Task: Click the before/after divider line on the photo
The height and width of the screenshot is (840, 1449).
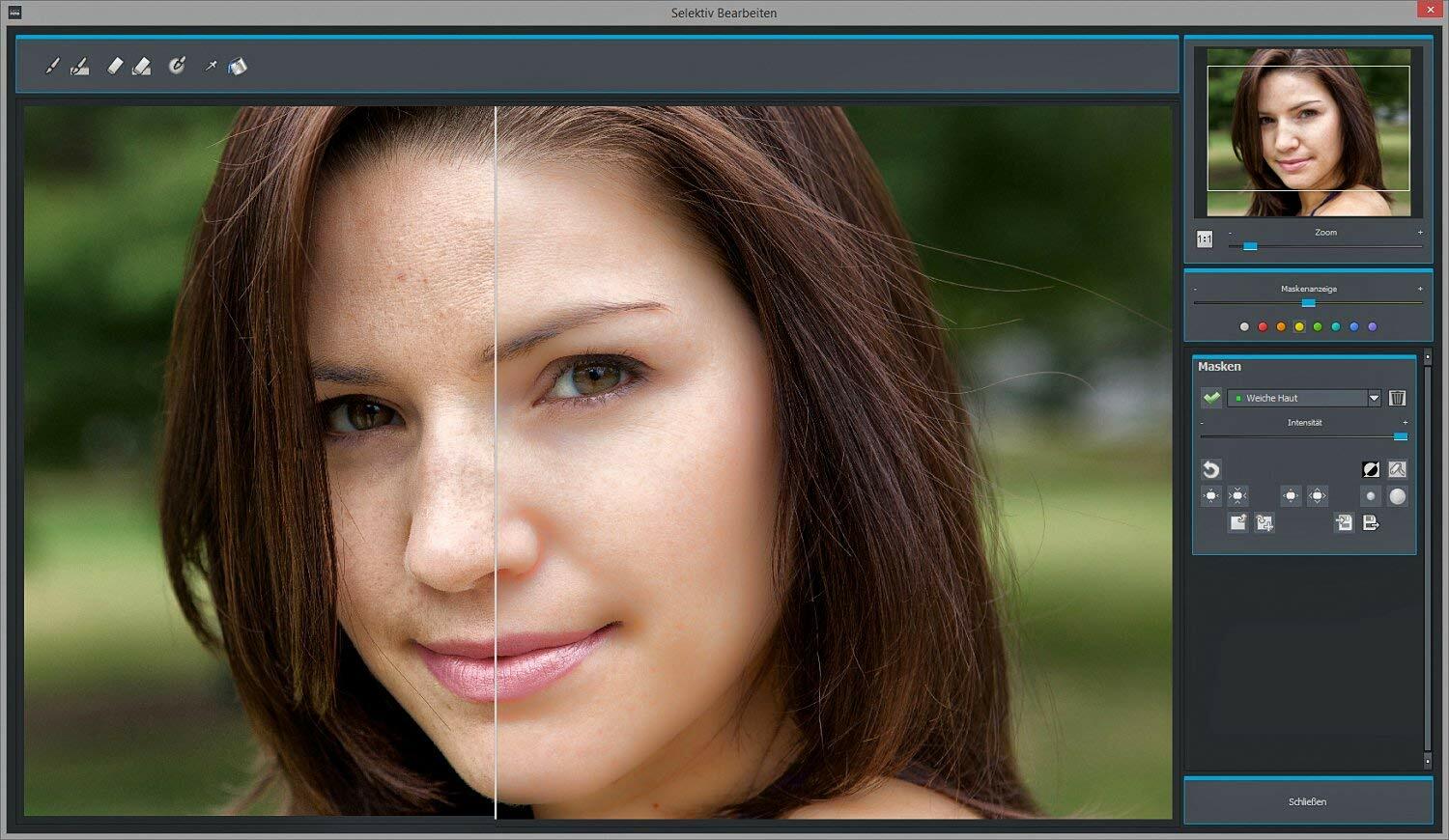Action: point(496,462)
